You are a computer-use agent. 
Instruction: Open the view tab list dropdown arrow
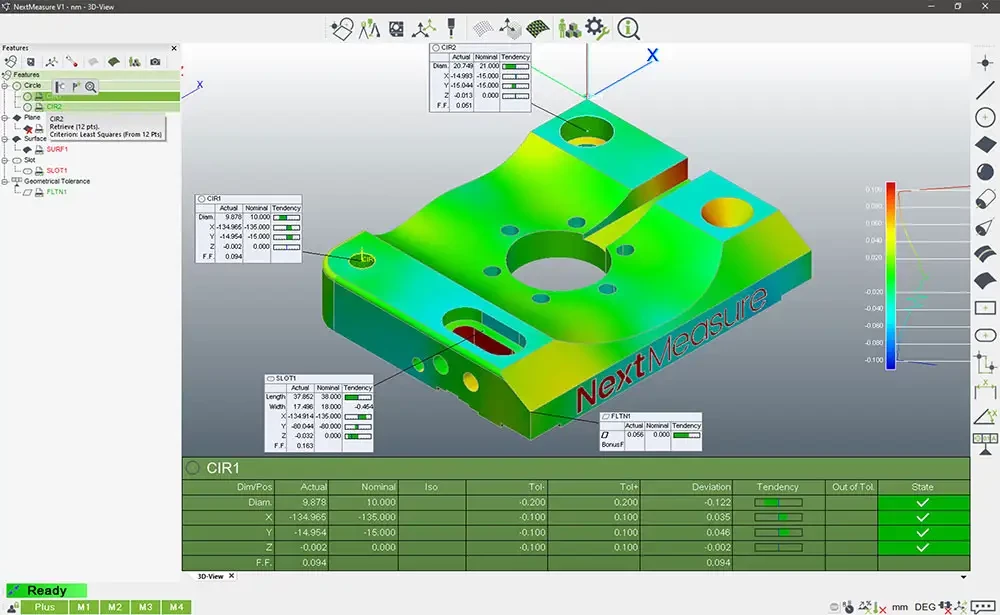[963, 577]
